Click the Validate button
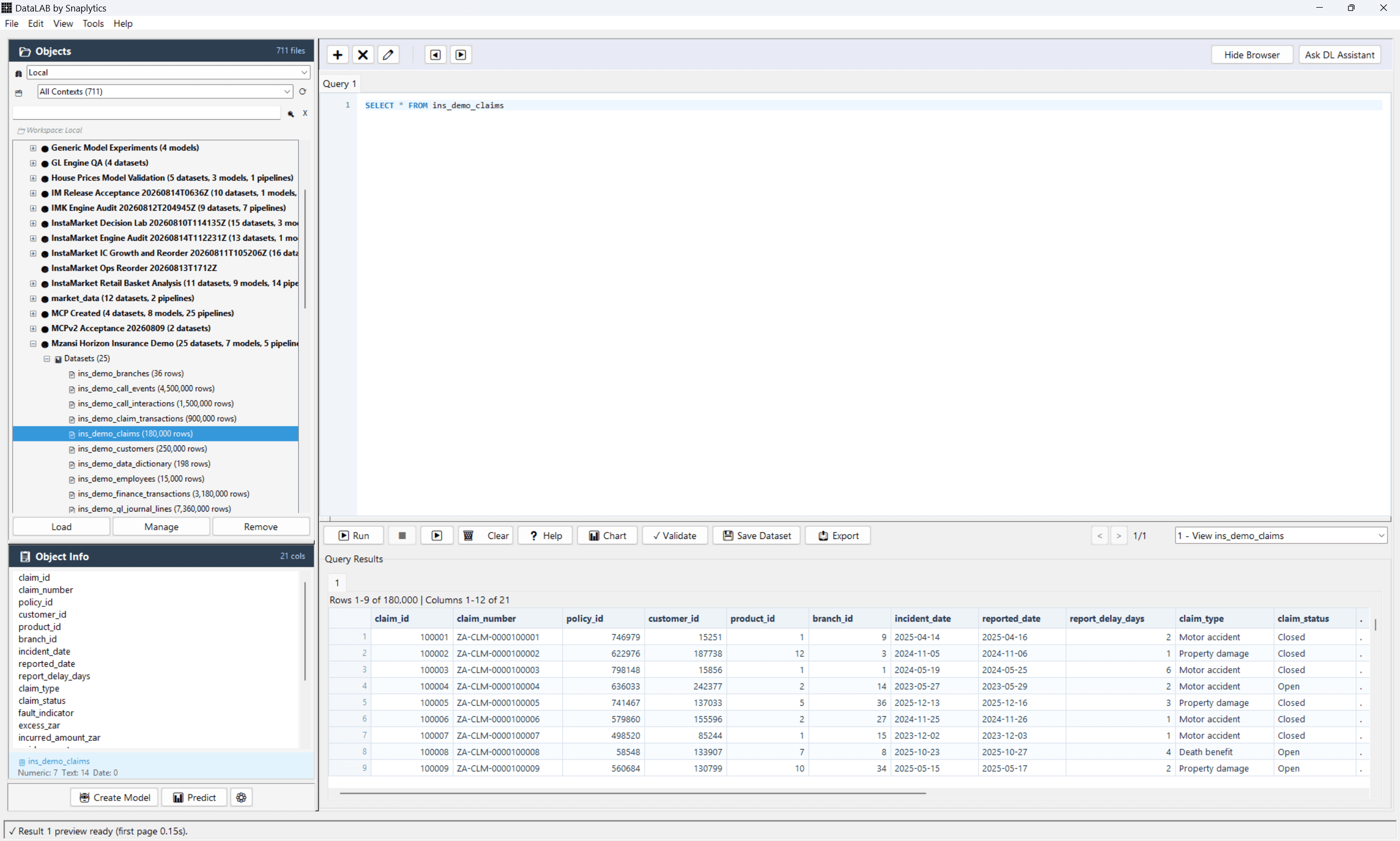Image resolution: width=1400 pixels, height=841 pixels. [674, 536]
